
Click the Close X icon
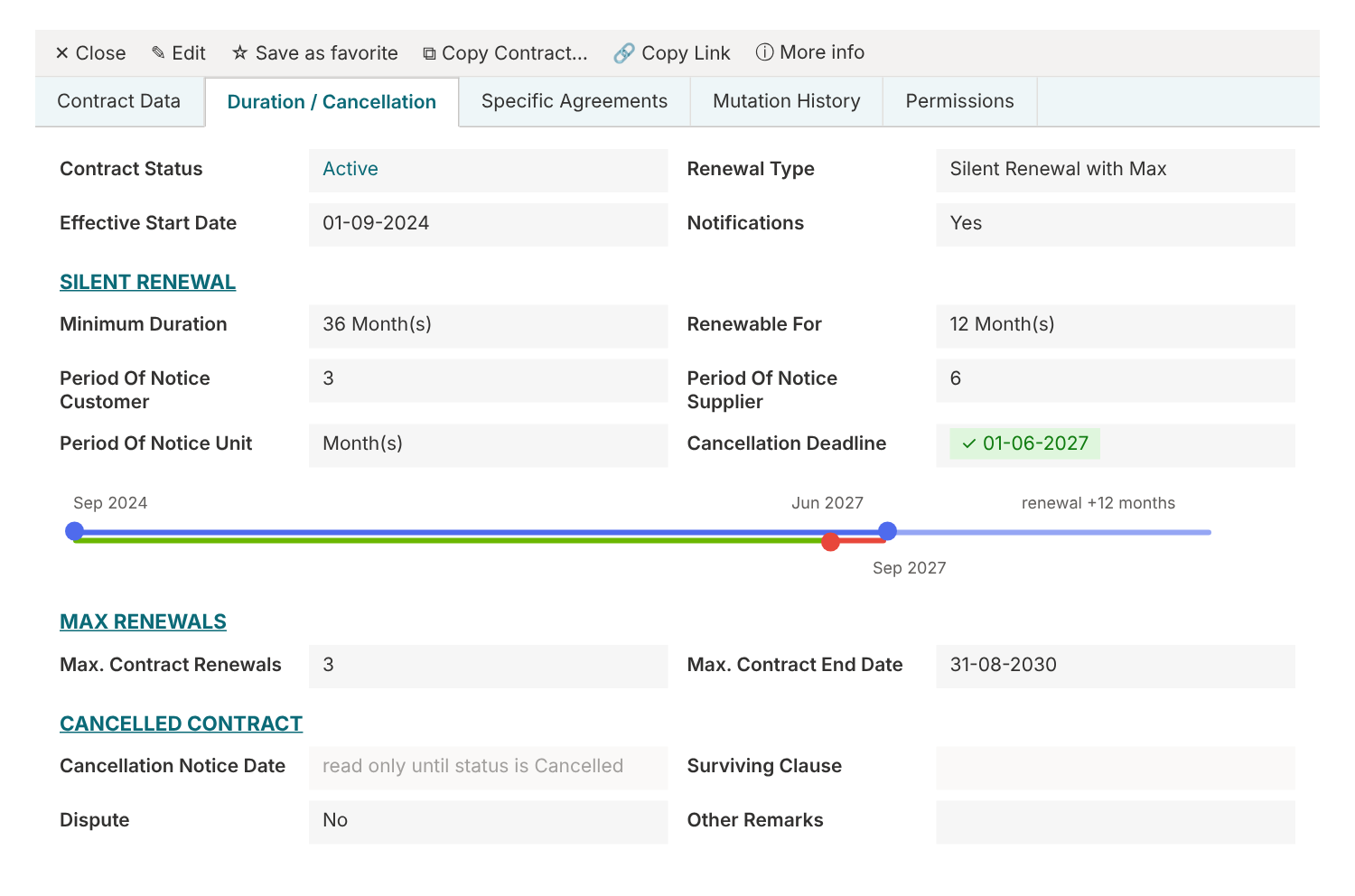pyautogui.click(x=61, y=53)
